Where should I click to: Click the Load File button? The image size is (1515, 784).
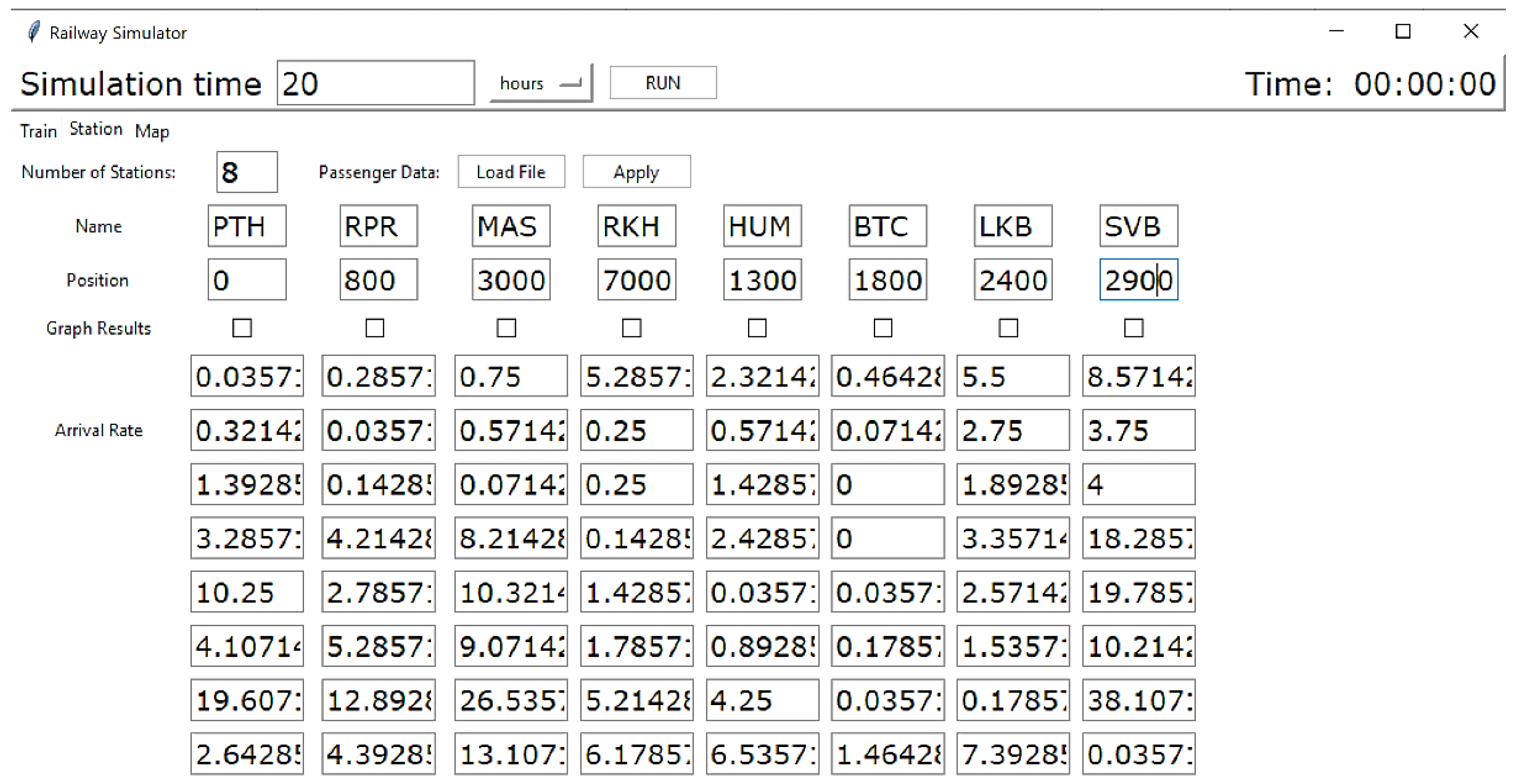(x=510, y=172)
